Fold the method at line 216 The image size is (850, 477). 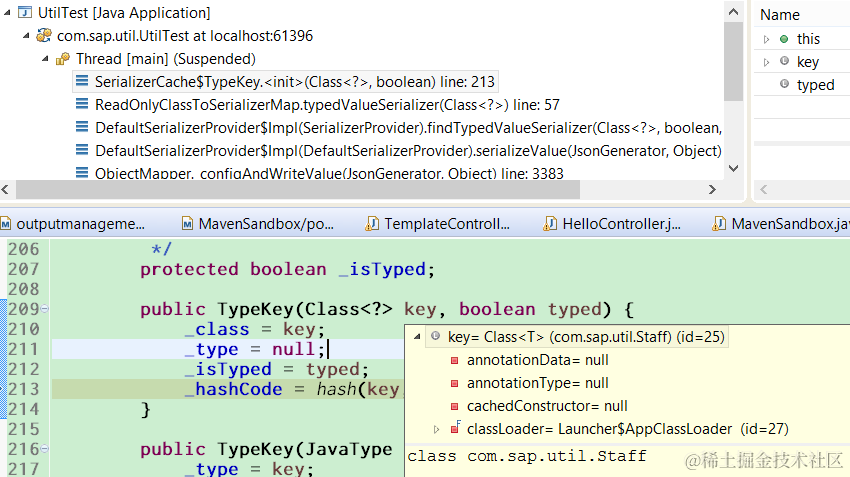[45, 449]
